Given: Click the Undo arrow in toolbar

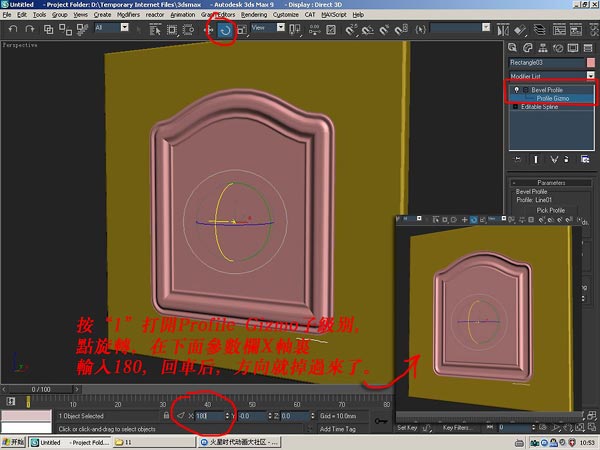Looking at the screenshot, I should [11, 30].
